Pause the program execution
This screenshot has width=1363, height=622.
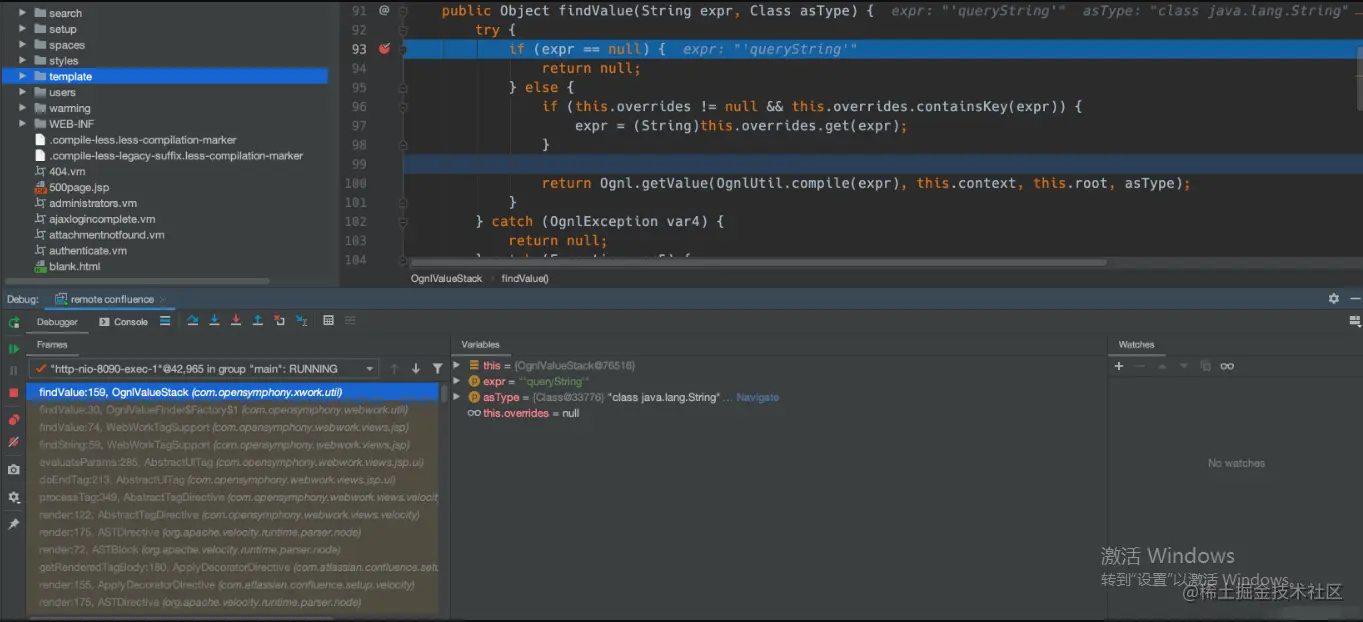tap(14, 370)
